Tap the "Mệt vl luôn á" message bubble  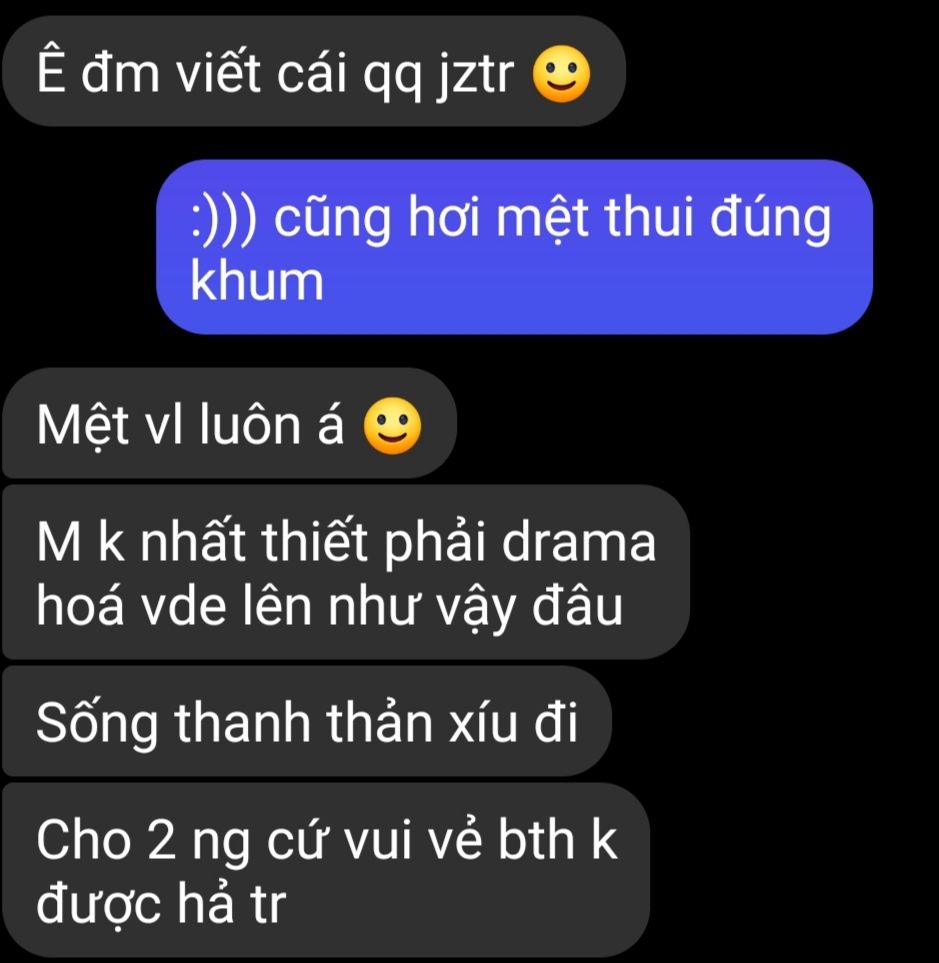pos(229,423)
